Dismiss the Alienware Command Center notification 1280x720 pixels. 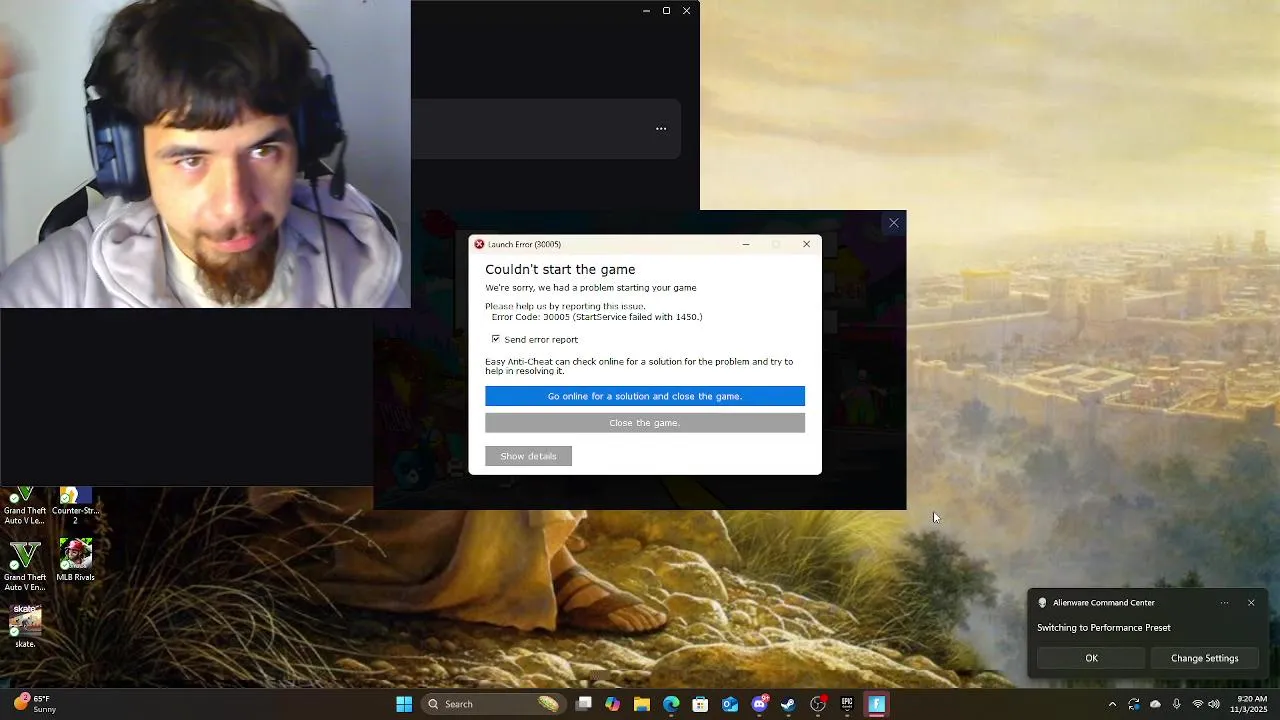[x=1251, y=603]
